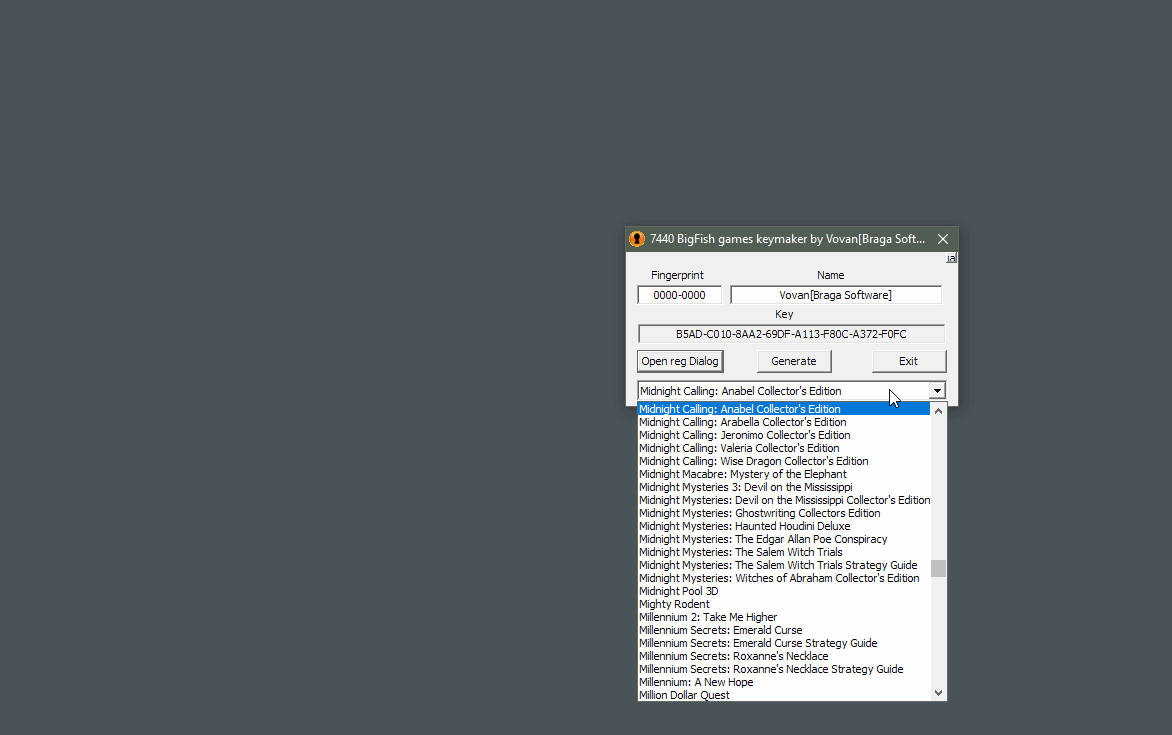Click the dropdown list scrollbar thumb
Image resolution: width=1172 pixels, height=735 pixels.
click(x=938, y=568)
